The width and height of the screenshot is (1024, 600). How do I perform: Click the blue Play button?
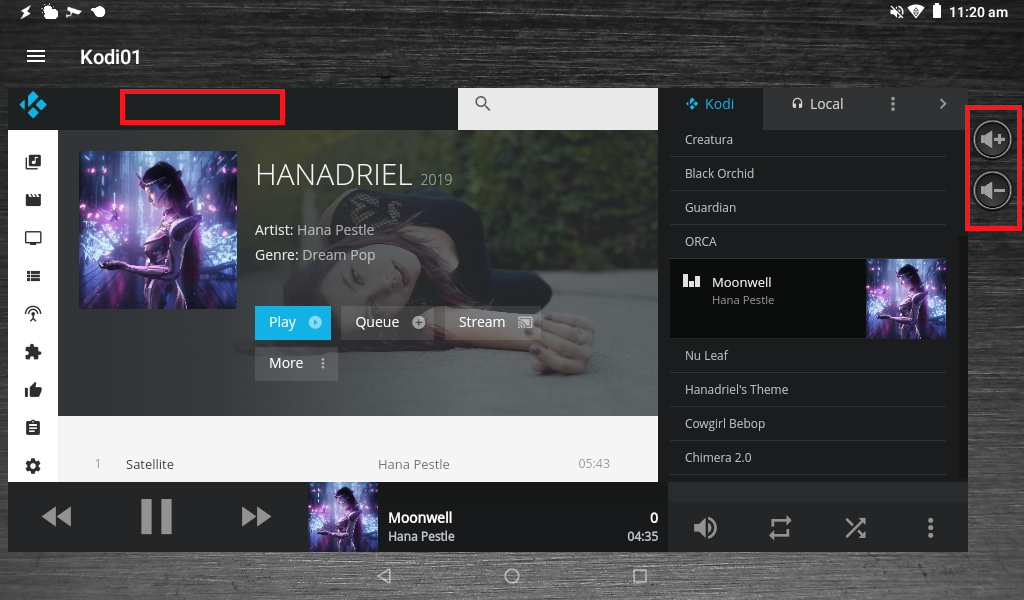pyautogui.click(x=293, y=323)
